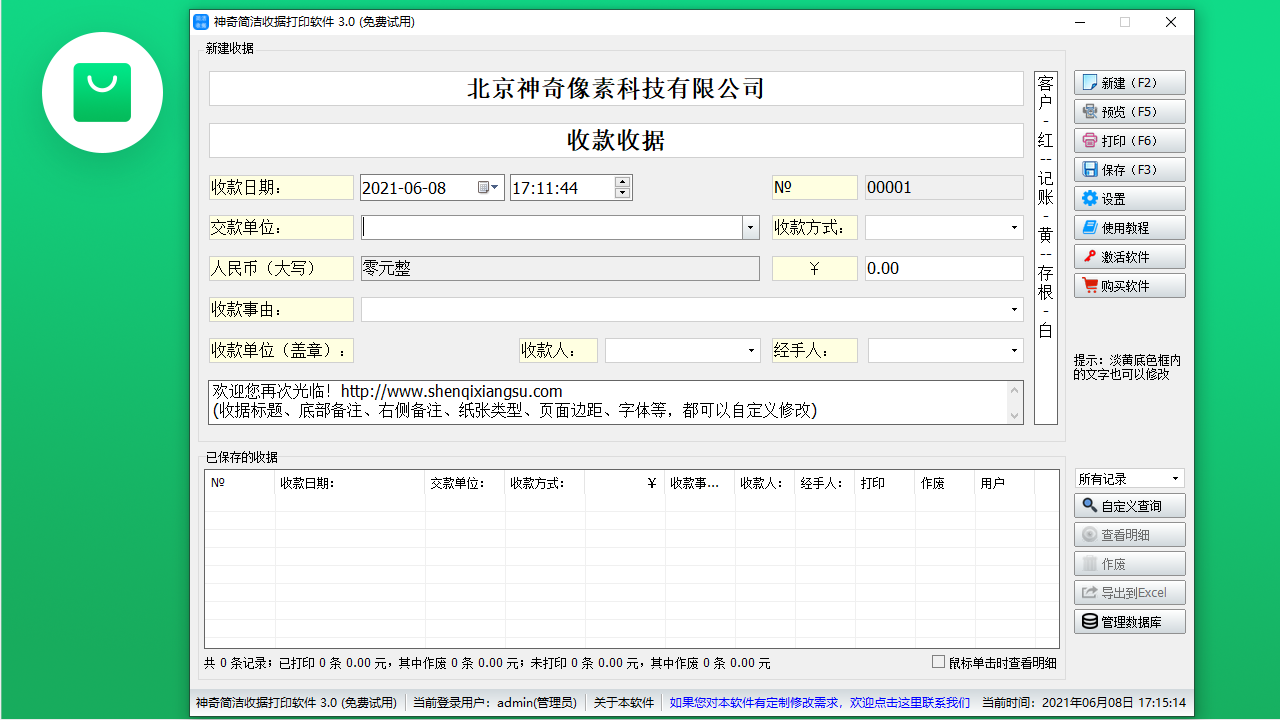Click 购买软件 shopping cart button
This screenshot has height=720, width=1280.
coord(1130,286)
